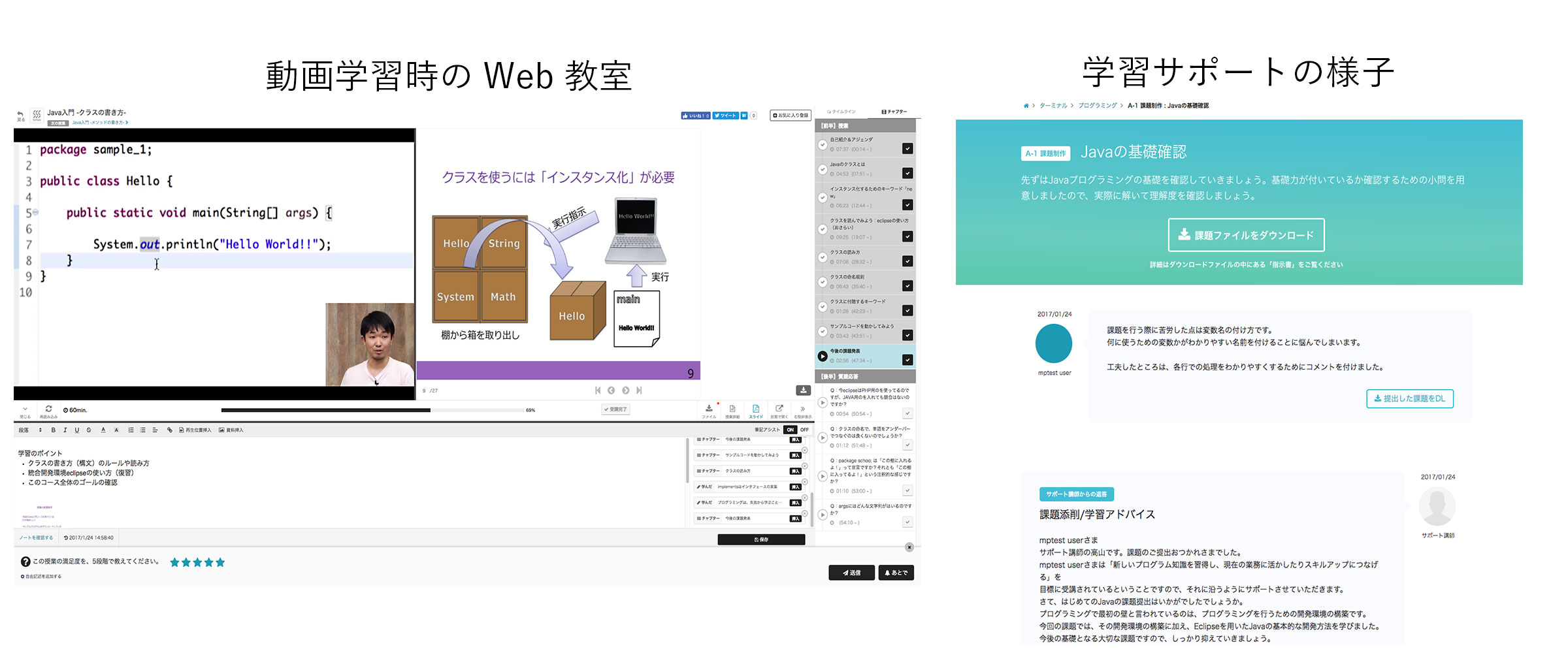This screenshot has height=653, width=1568.
Task: Toggle checkbox for クラスの命名規則 chapter
Action: pyautogui.click(x=907, y=285)
